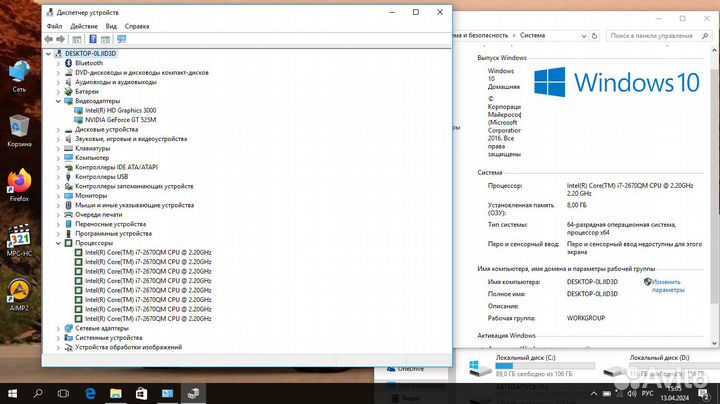
Task: Select the Батареи category
Action: 87,91
